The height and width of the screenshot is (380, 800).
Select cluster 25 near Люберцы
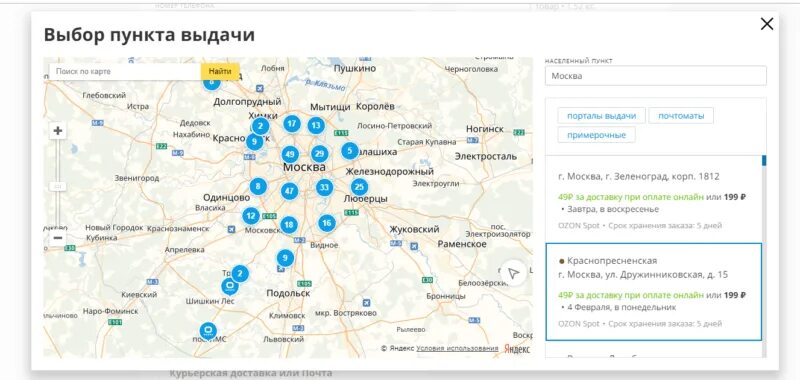point(359,187)
